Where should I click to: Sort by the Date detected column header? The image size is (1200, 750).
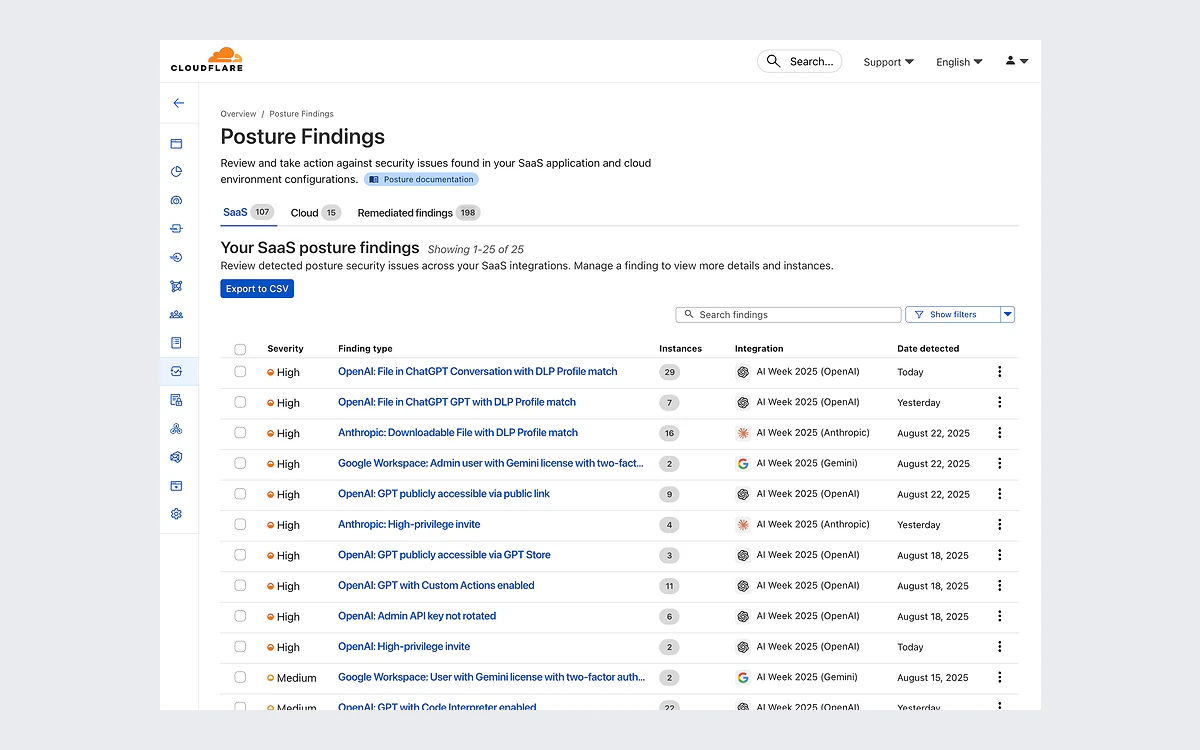tap(928, 349)
